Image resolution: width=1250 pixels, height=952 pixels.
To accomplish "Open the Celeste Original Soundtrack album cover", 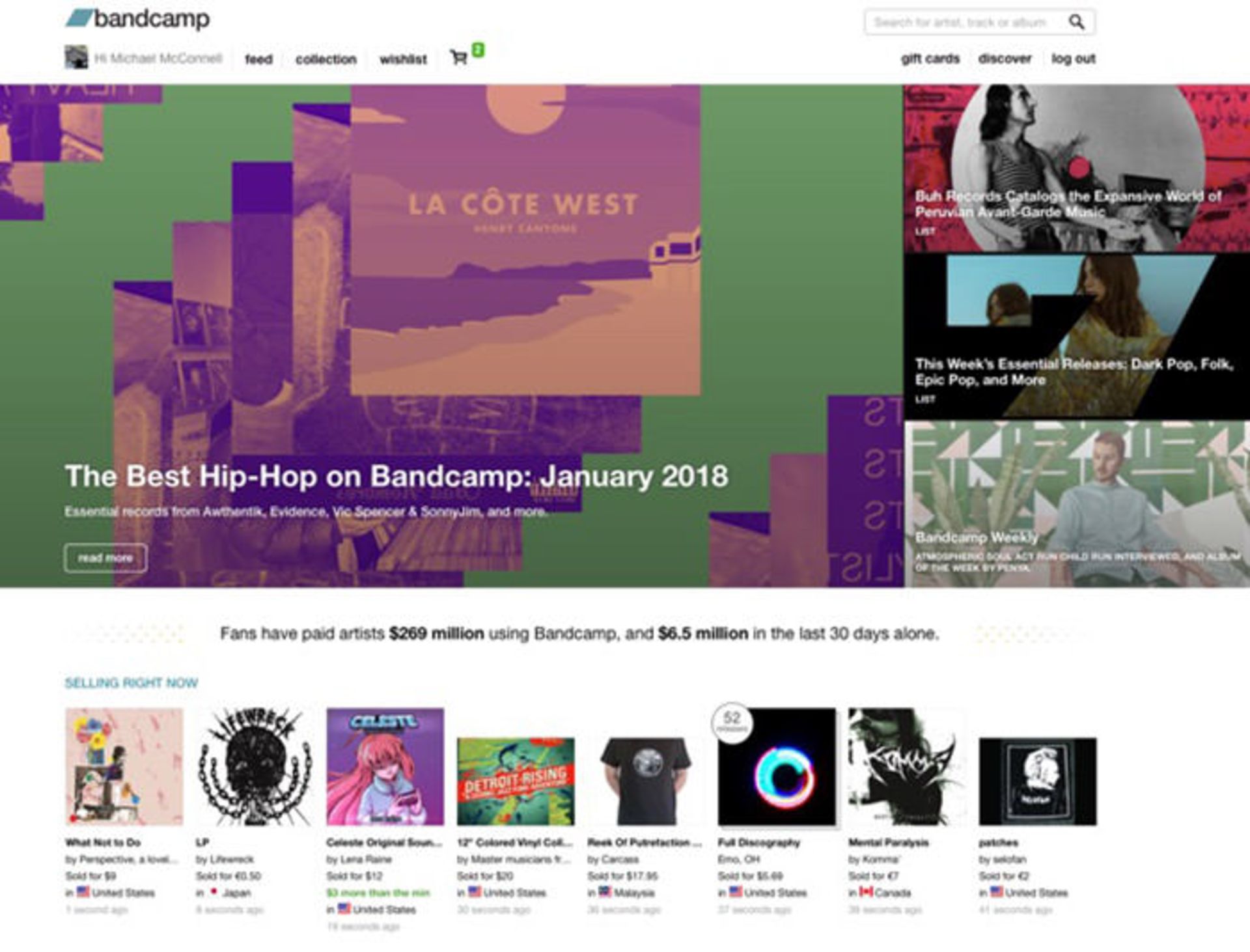I will click(x=385, y=766).
